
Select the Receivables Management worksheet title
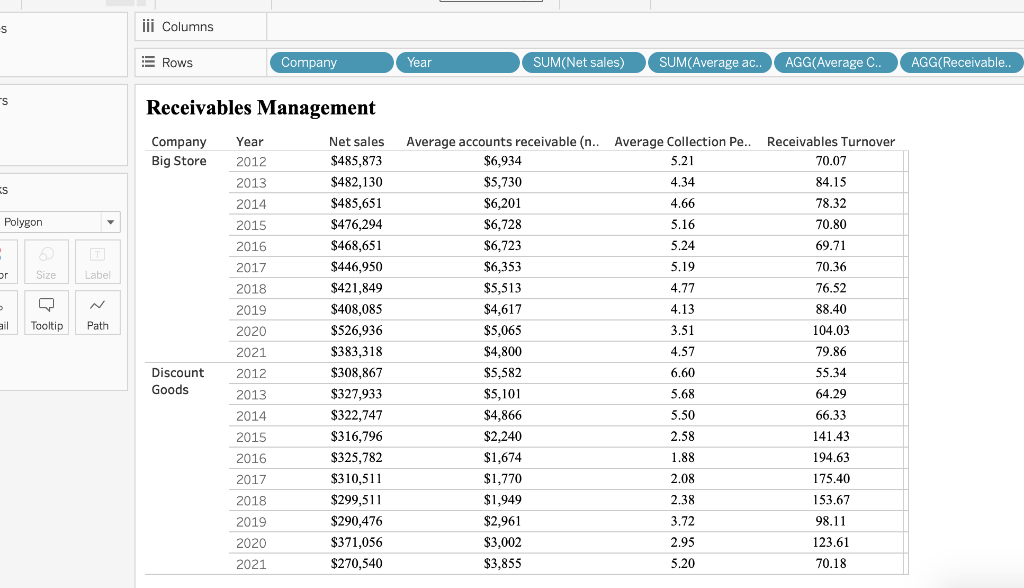(260, 107)
